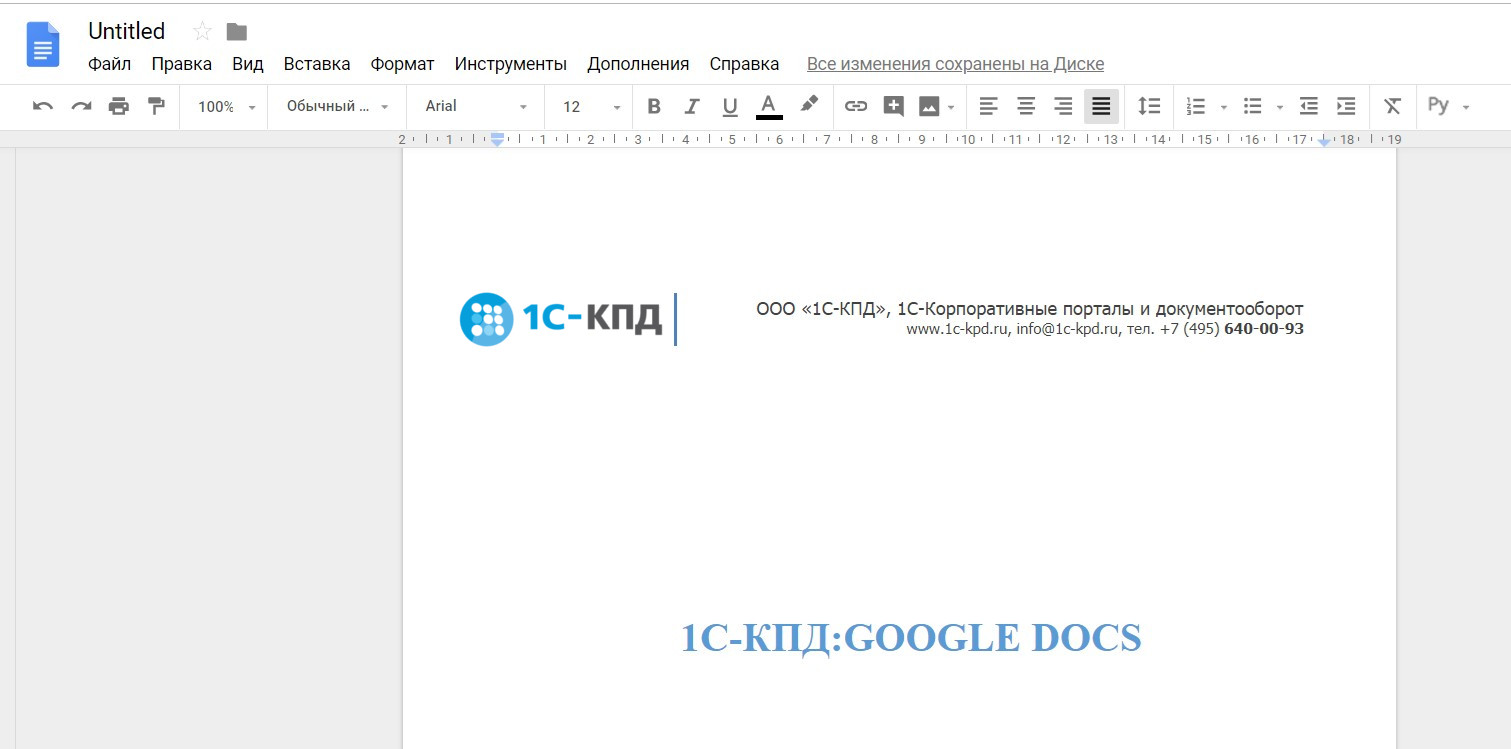Insert a link with chain icon
Screen dimensions: 1511x749
[x=856, y=106]
